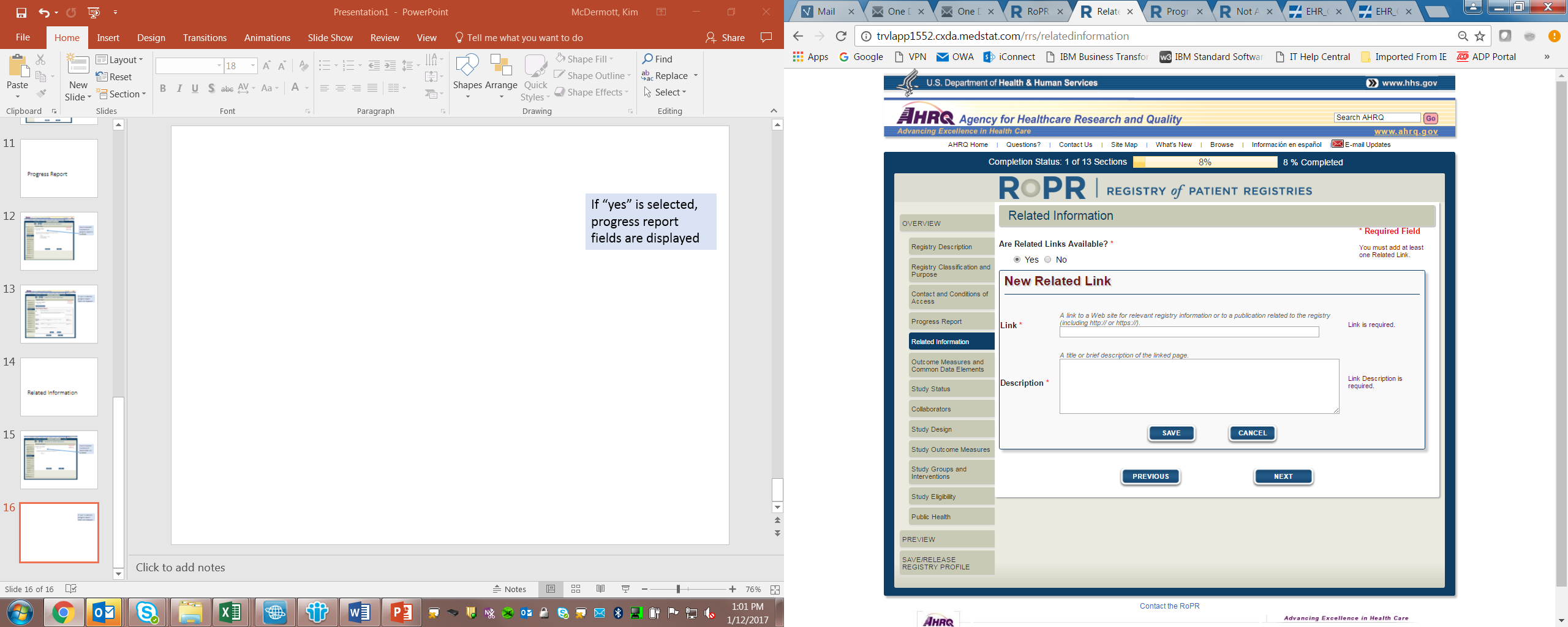Collapse the PowerPoint ribbon
The width and height of the screenshot is (1568, 627).
pos(774,111)
